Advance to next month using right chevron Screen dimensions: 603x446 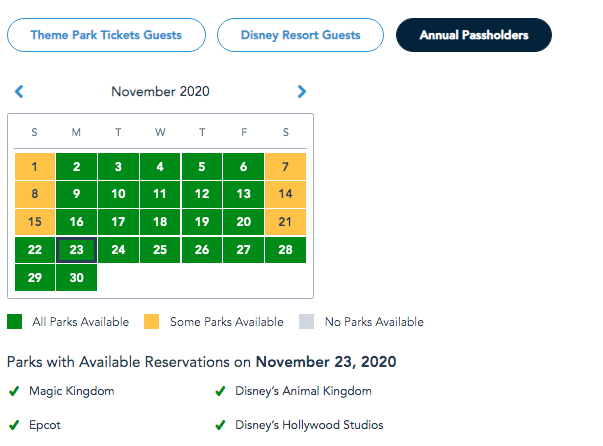[302, 92]
